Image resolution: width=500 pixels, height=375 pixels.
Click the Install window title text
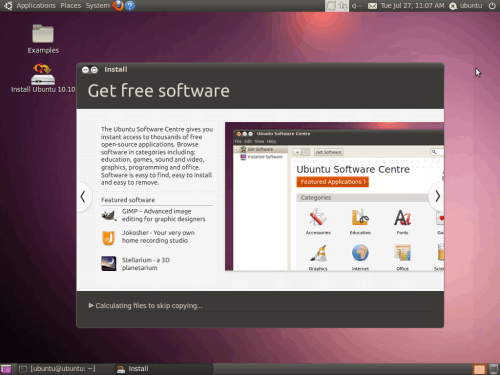click(116, 69)
